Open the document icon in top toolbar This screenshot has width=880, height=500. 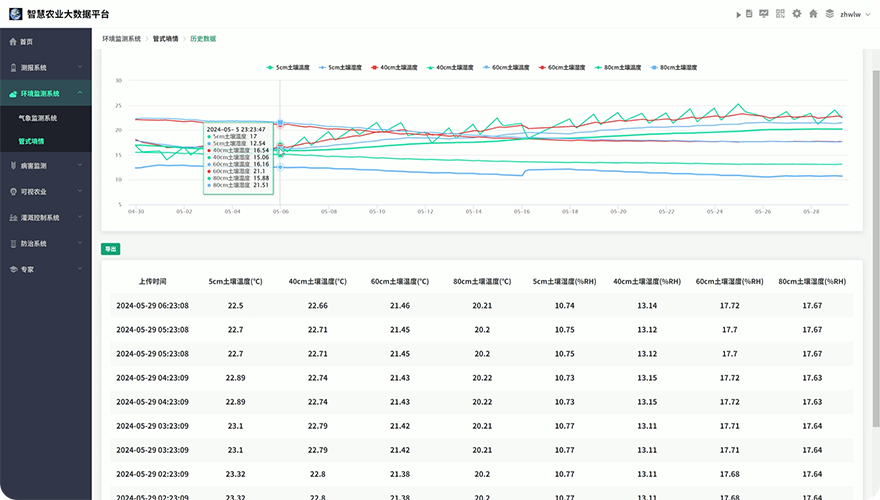tap(749, 13)
